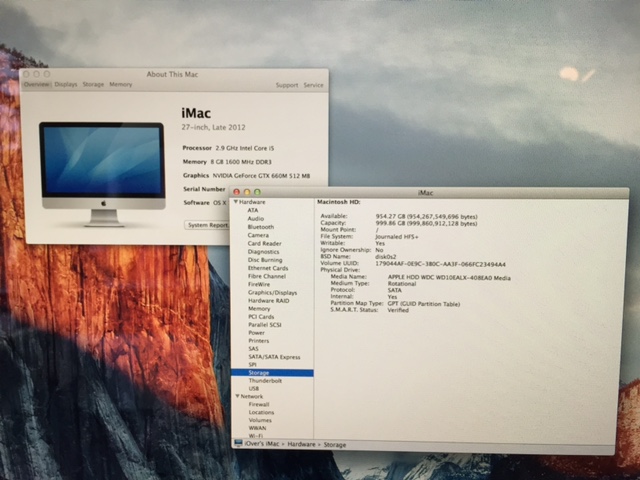Select Volumes under Network
This screenshot has height=480, width=640.
[x=260, y=420]
